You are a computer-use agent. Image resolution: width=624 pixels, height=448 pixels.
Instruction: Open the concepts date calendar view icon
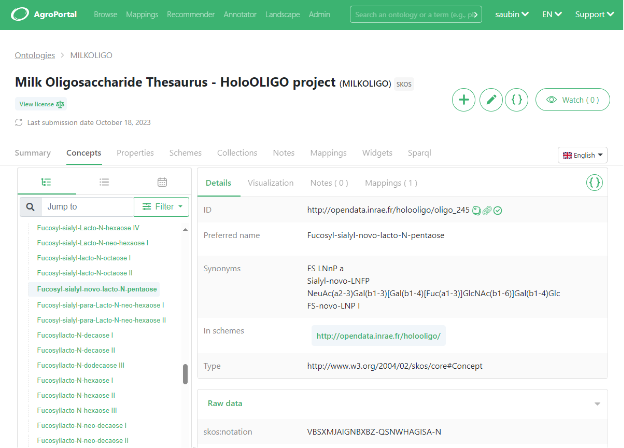[x=162, y=182]
